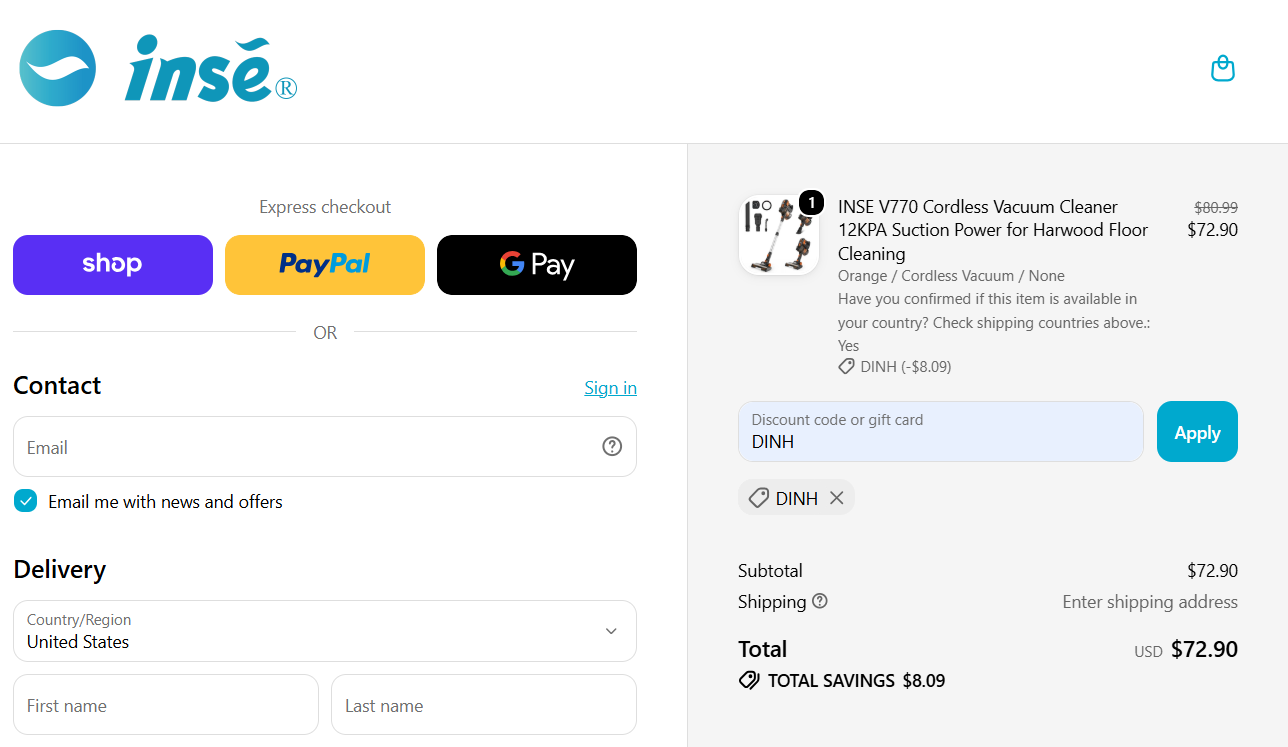Click the 'Orange / Cordless Vacuum / None' variant text
Viewport: 1288px width, 747px height.
[951, 276]
